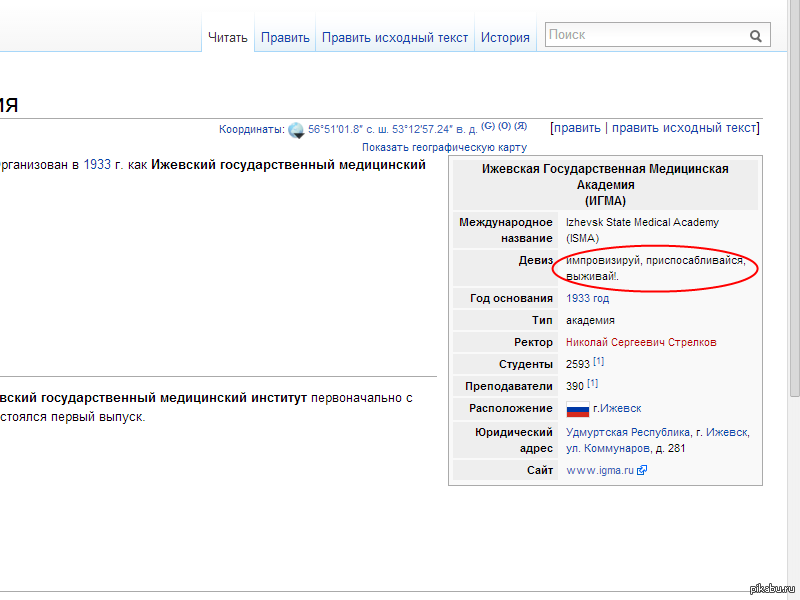Image resolution: width=800 pixels, height=600 pixels.
Task: Open the 1933 year link in text
Action: pyautogui.click(x=97, y=165)
